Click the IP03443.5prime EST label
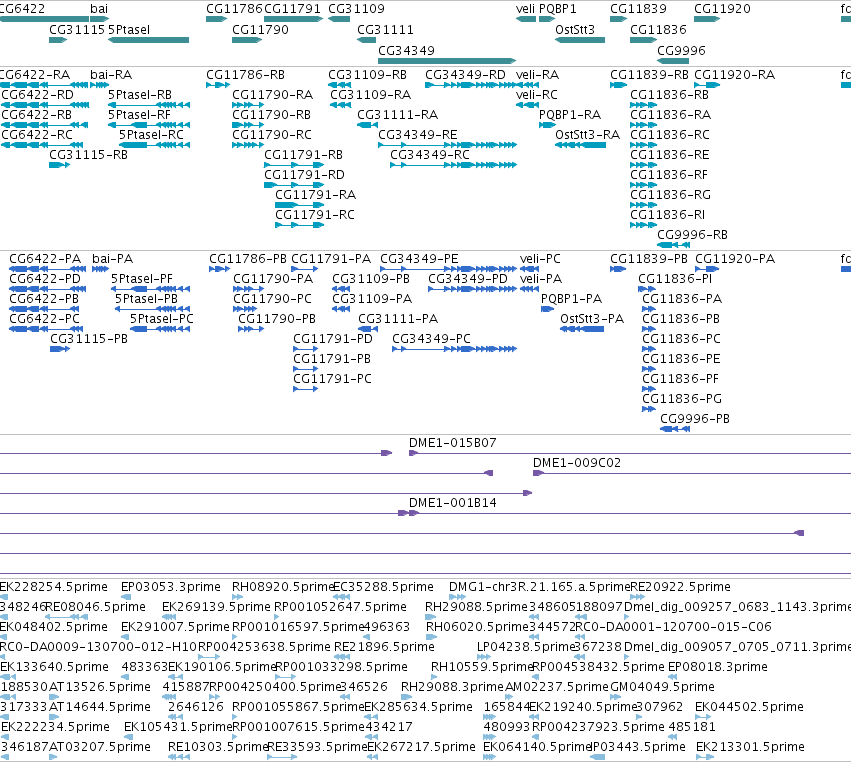This screenshot has width=851, height=762. [638, 746]
